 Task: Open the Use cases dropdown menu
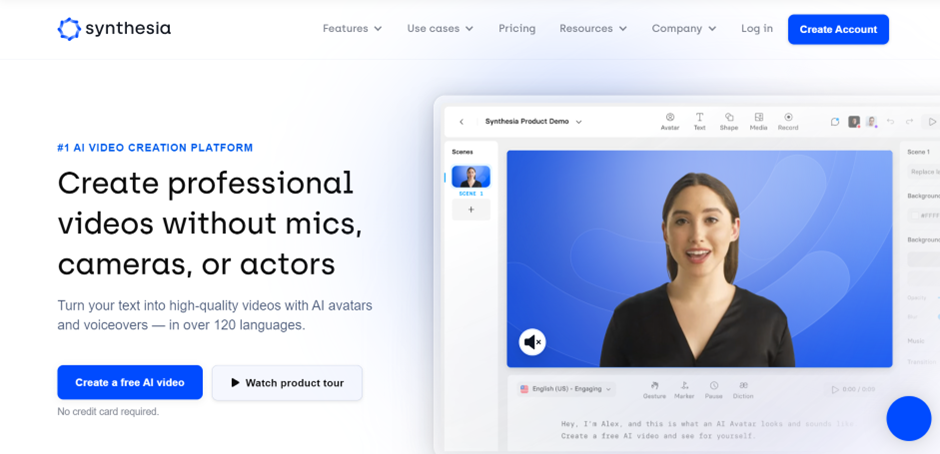[x=440, y=28]
